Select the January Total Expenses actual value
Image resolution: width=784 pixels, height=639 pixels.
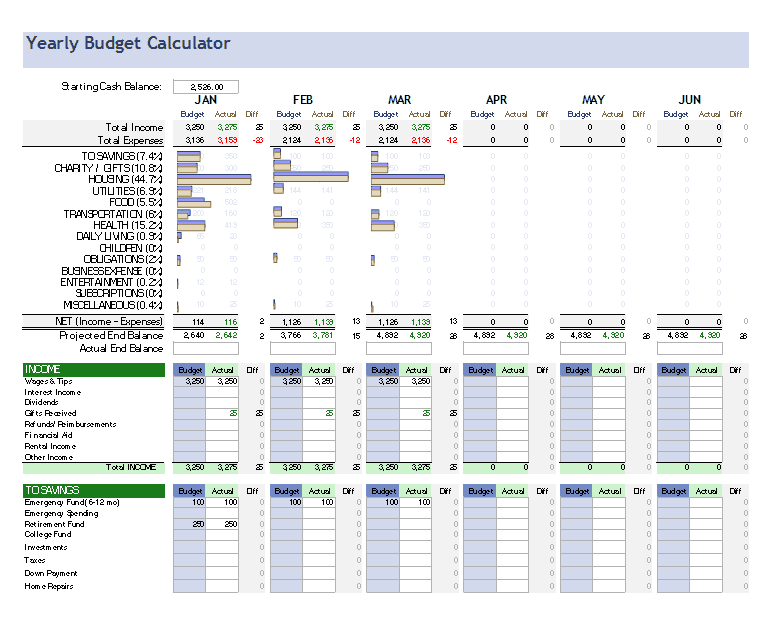click(x=226, y=141)
